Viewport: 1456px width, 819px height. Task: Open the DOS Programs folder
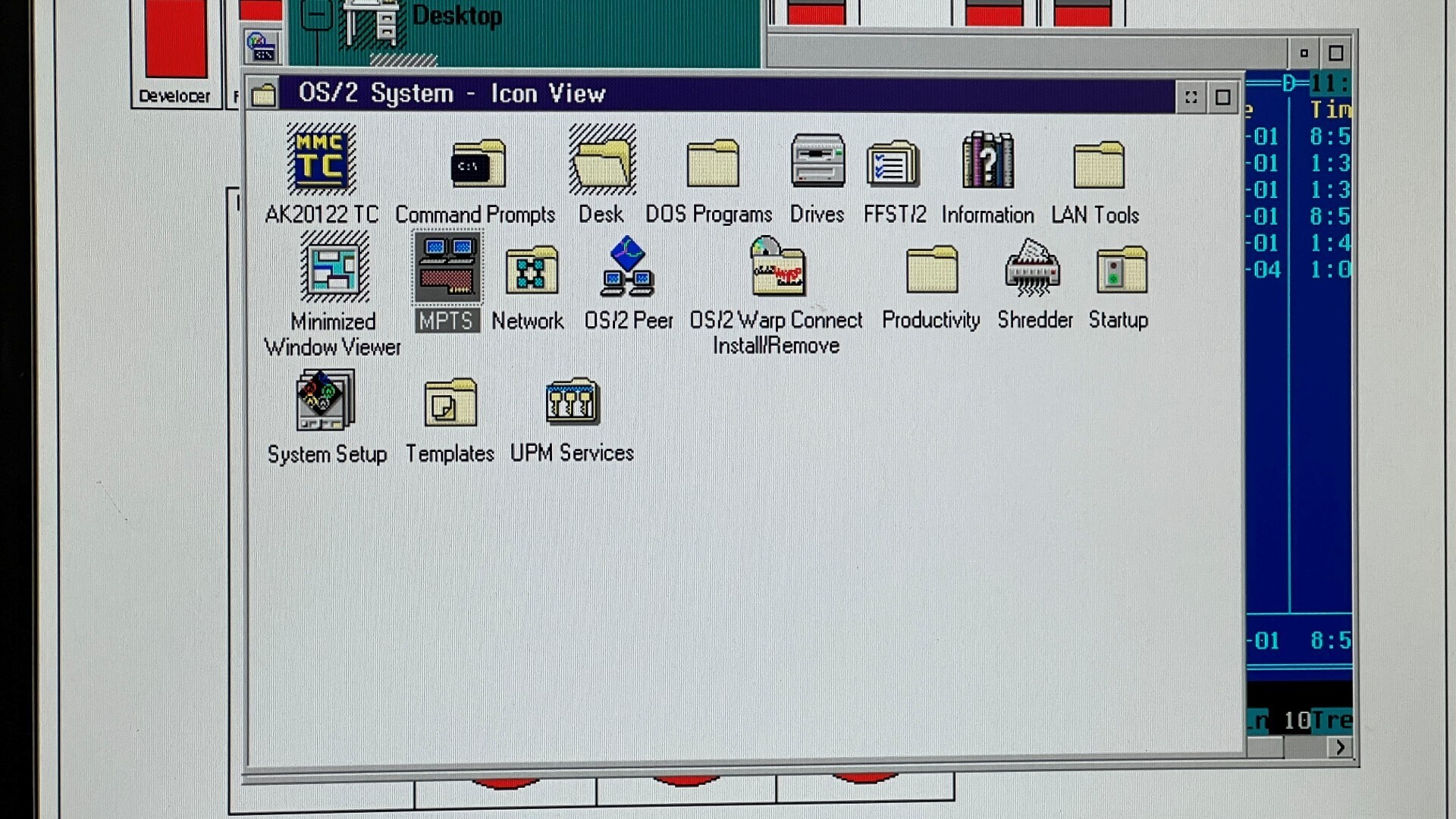[x=712, y=163]
